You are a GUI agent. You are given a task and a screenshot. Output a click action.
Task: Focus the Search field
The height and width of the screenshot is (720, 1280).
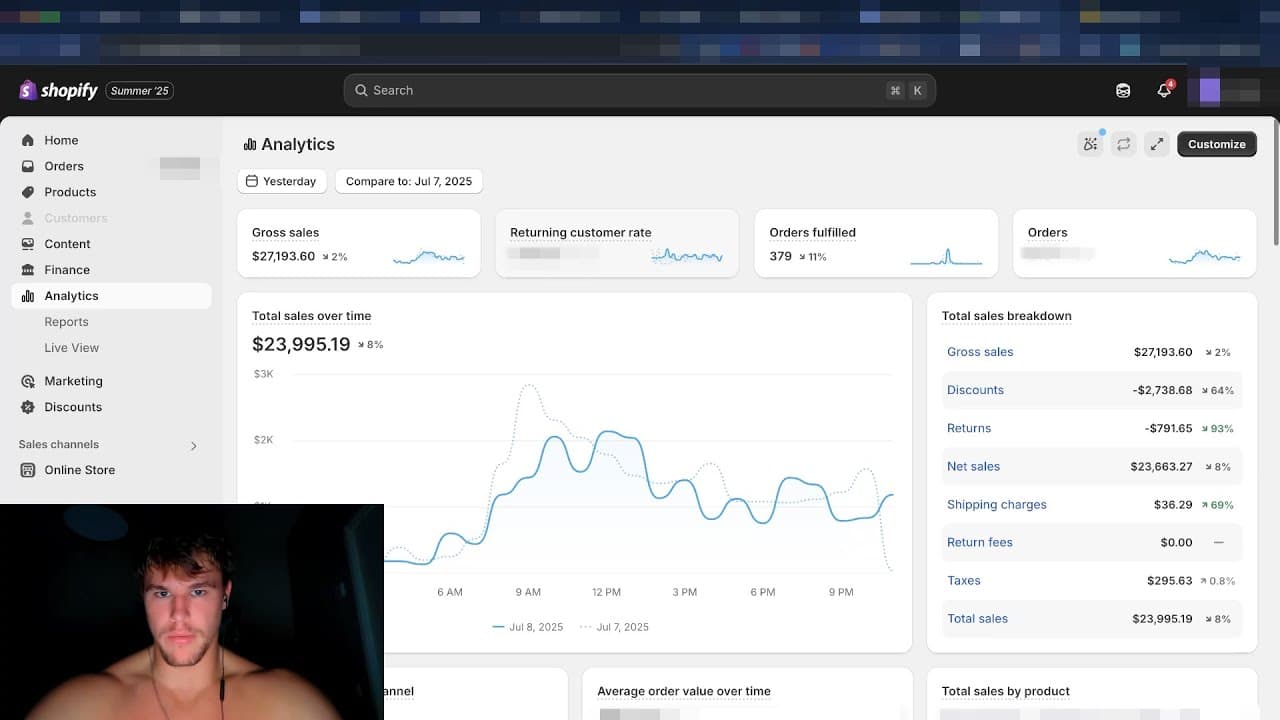(x=640, y=90)
